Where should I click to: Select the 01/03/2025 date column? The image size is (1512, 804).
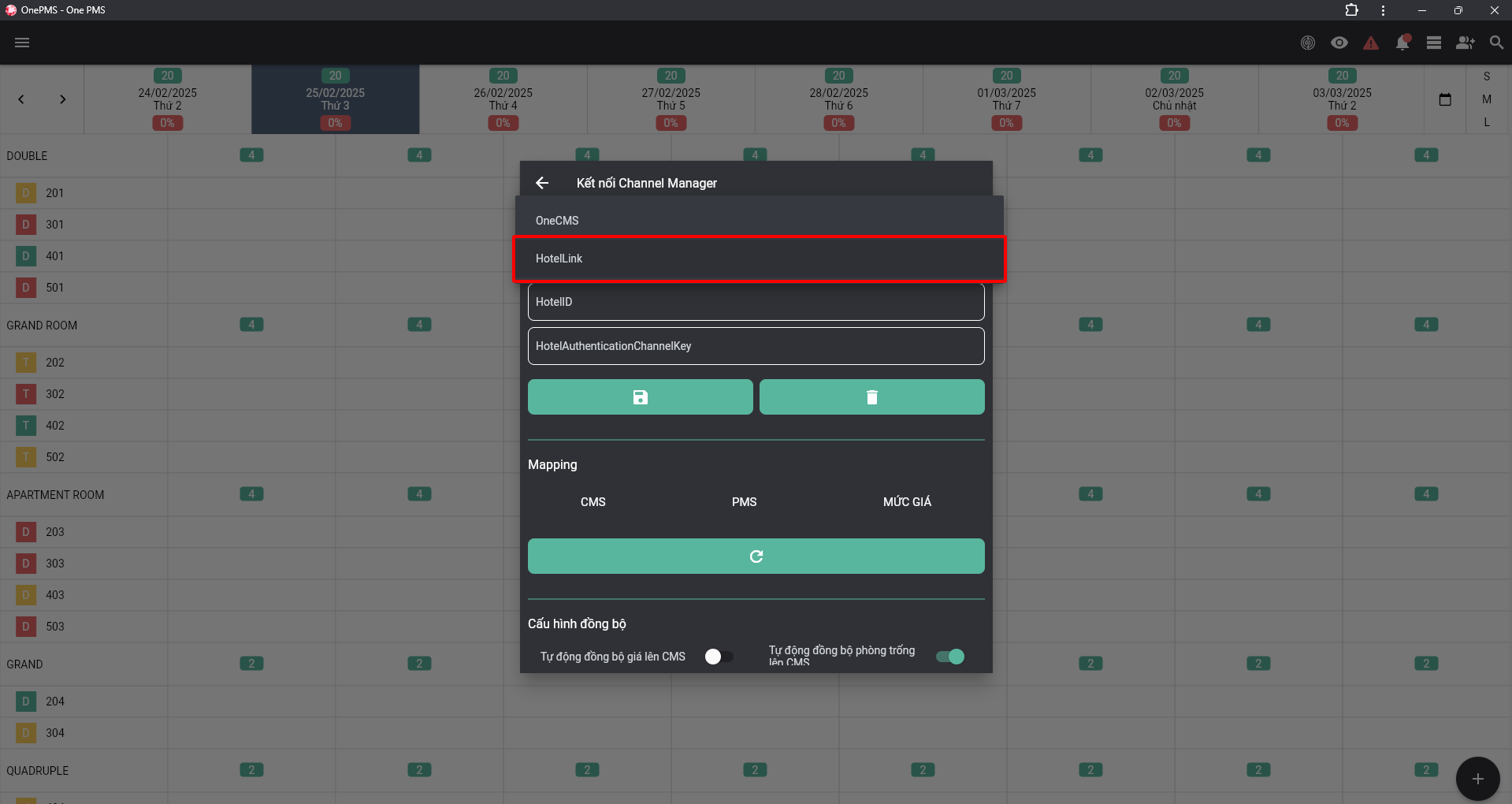pyautogui.click(x=1006, y=99)
